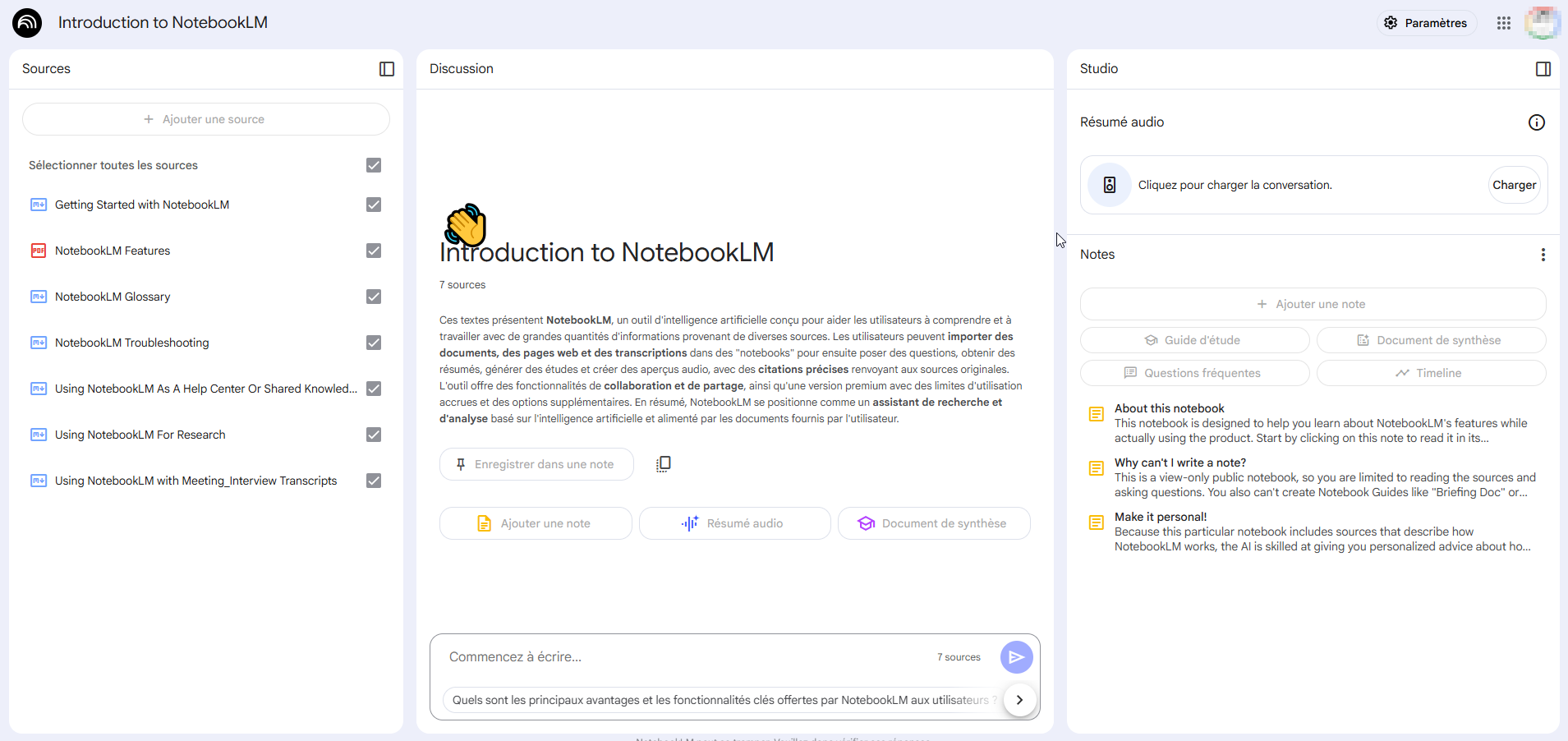1568x741 pixels.
Task: Click the audio conversation speaker icon
Action: (1110, 185)
